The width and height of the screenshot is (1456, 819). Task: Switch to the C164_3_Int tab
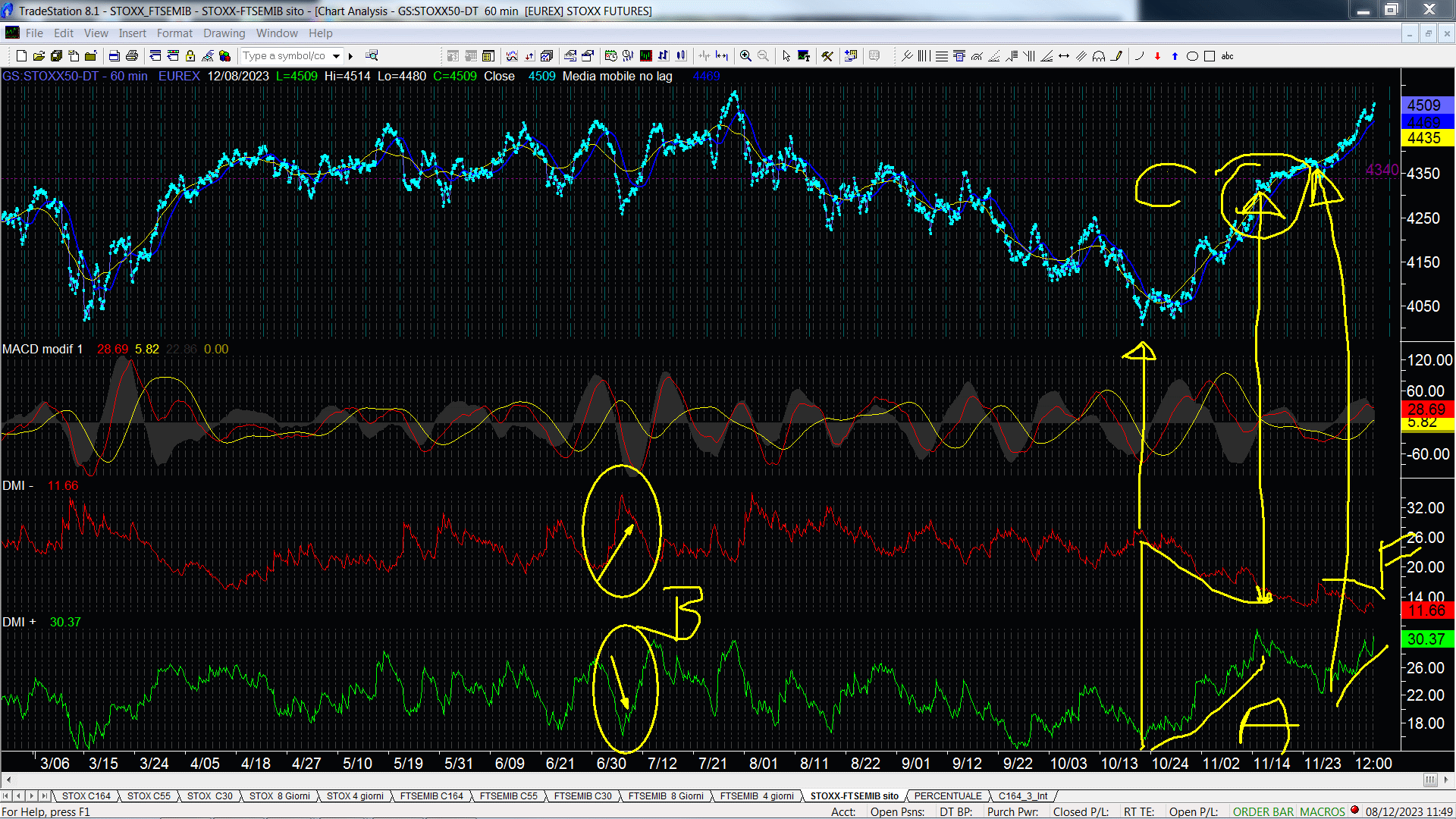coord(1023,796)
